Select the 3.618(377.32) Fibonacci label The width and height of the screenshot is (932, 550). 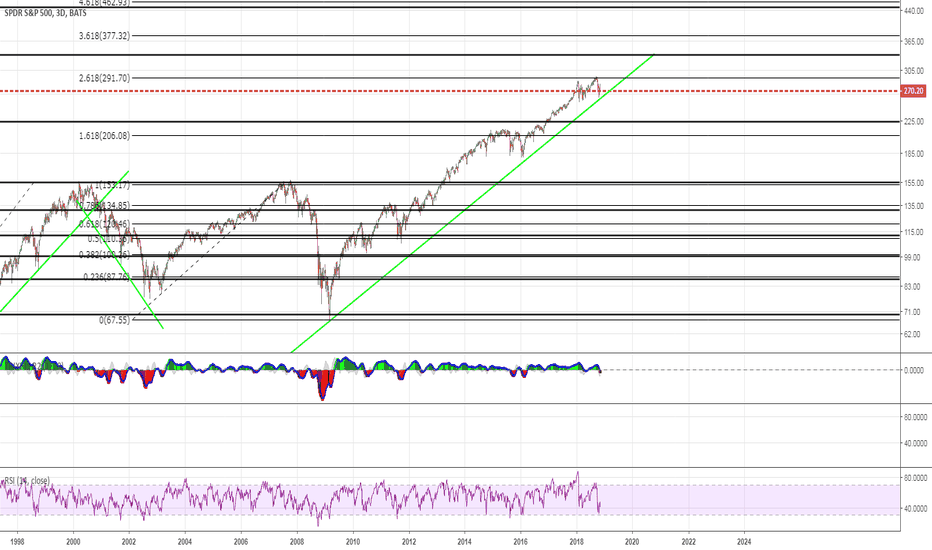[x=104, y=36]
